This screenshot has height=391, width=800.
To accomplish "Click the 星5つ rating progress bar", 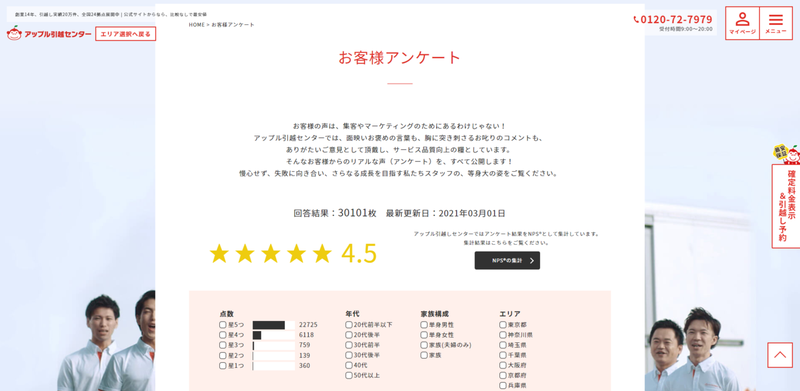I will tap(273, 325).
